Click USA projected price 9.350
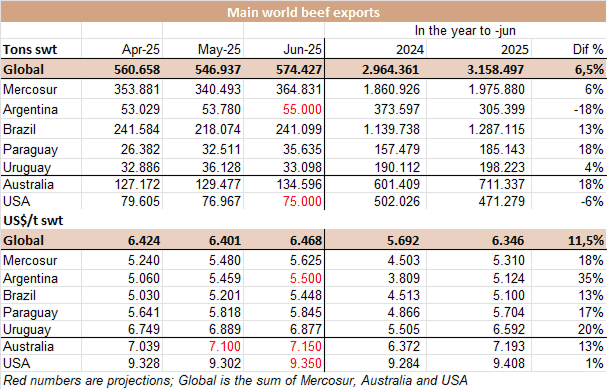607x389 pixels. (305, 363)
